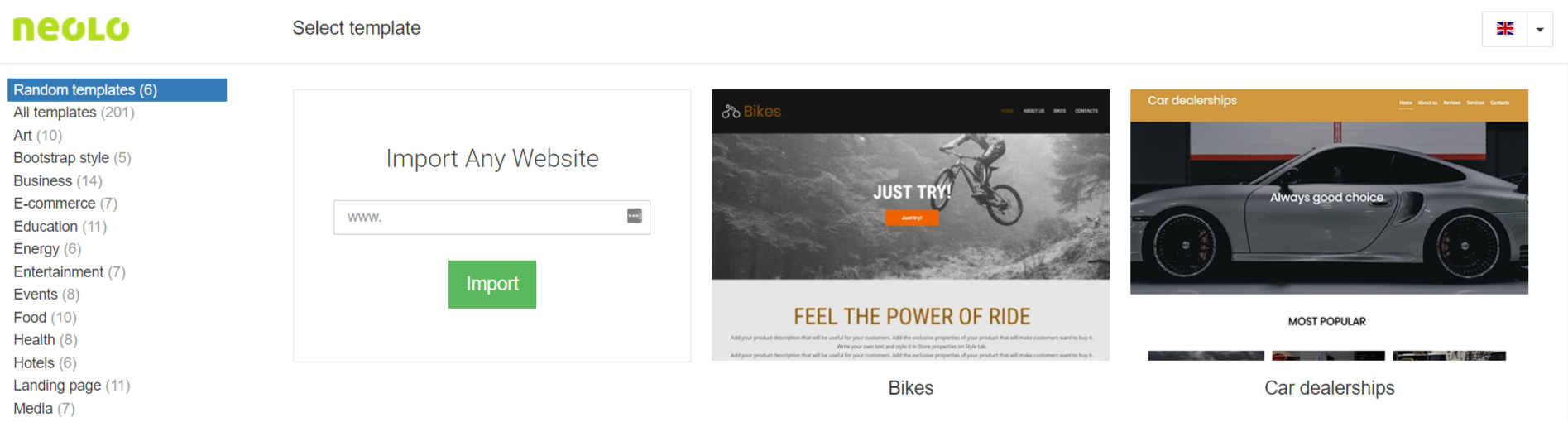Image resolution: width=1568 pixels, height=422 pixels.
Task: Open the language dropdown arrow
Action: coord(1540,29)
